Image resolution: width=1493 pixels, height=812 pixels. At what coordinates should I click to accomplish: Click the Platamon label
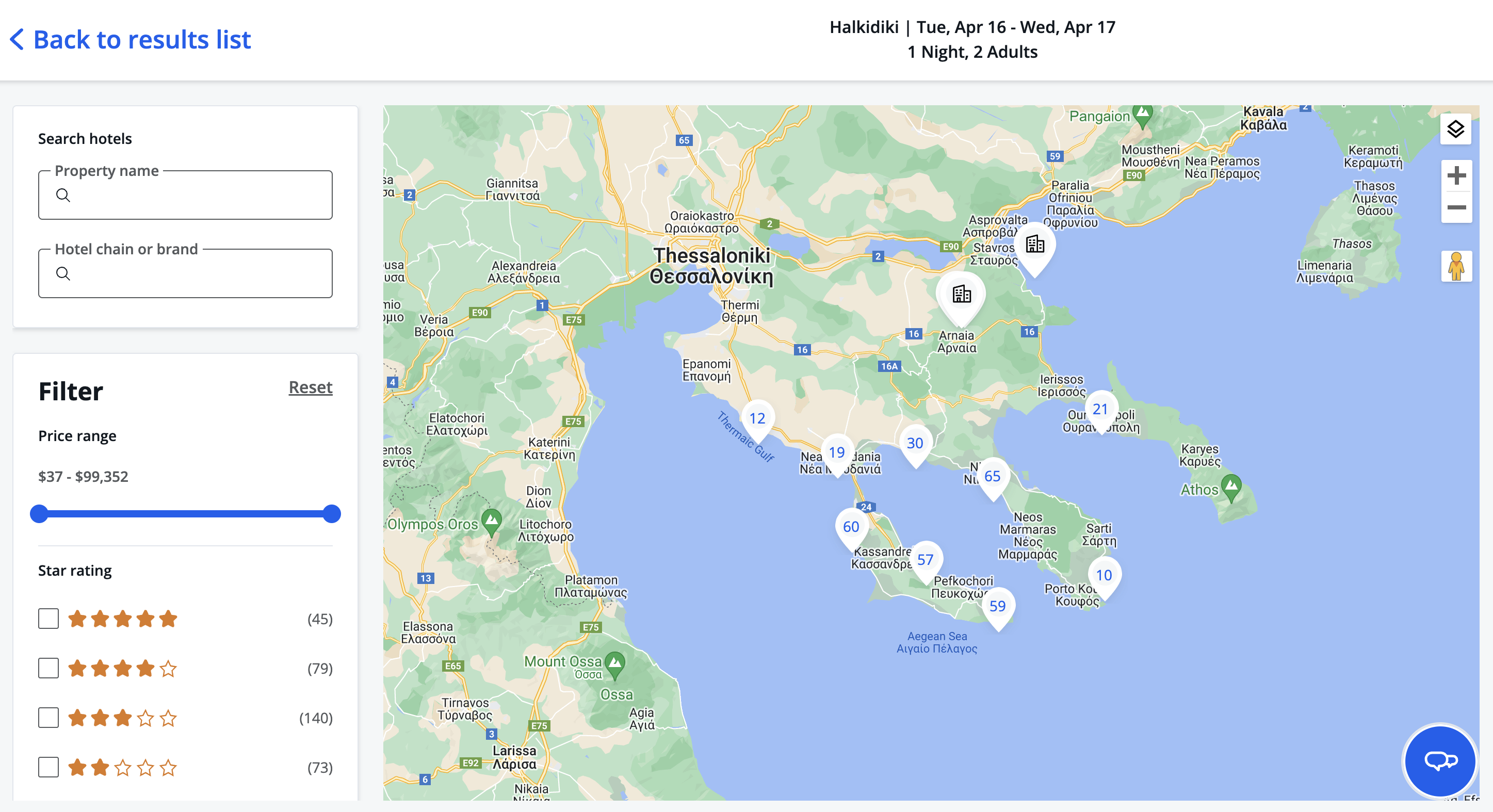pos(591,586)
